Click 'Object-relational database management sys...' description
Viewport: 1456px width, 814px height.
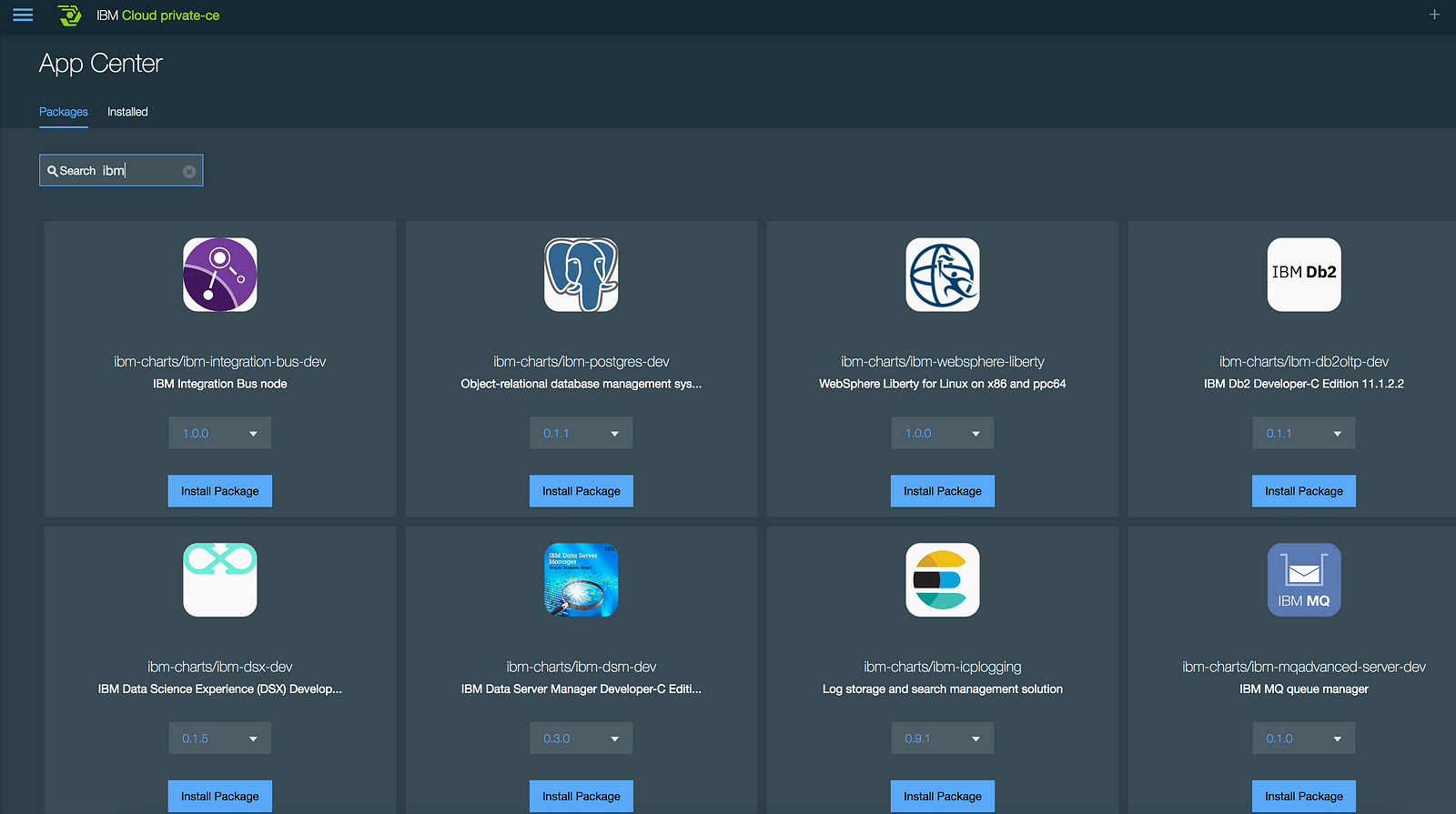point(581,384)
